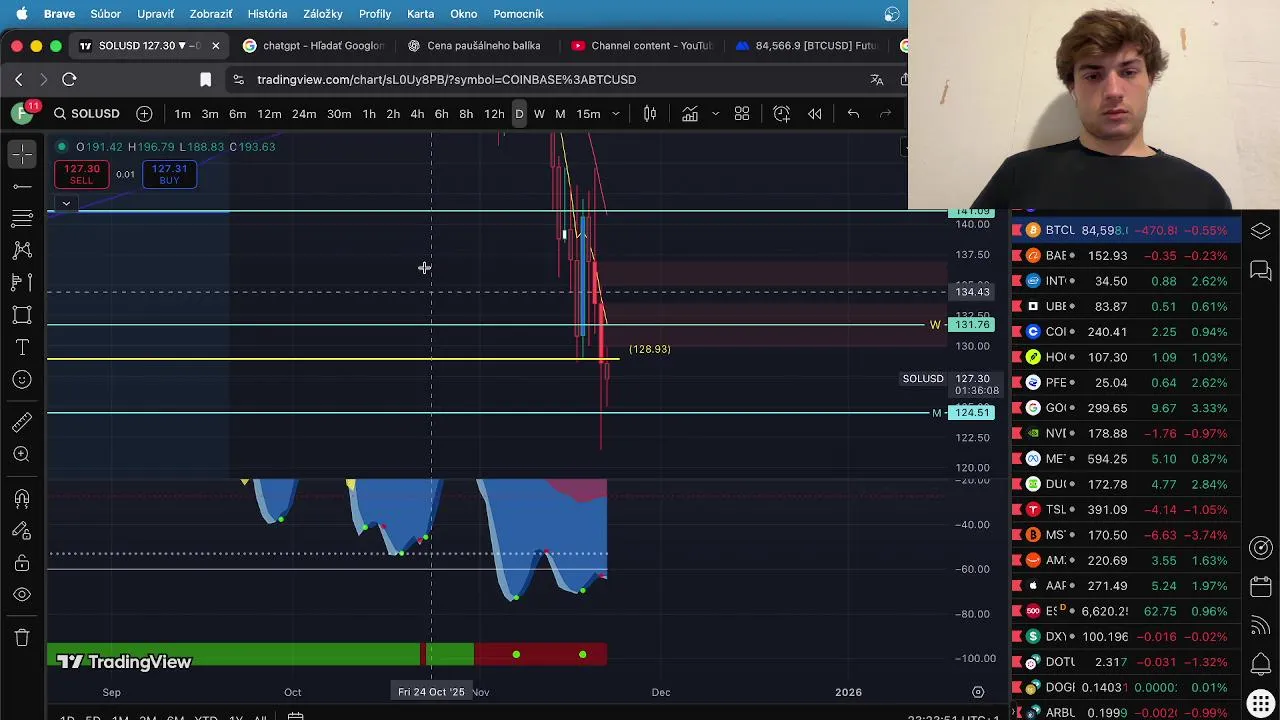Image resolution: width=1280 pixels, height=720 pixels.
Task: Activate the zoom in tool
Action: tap(22, 454)
